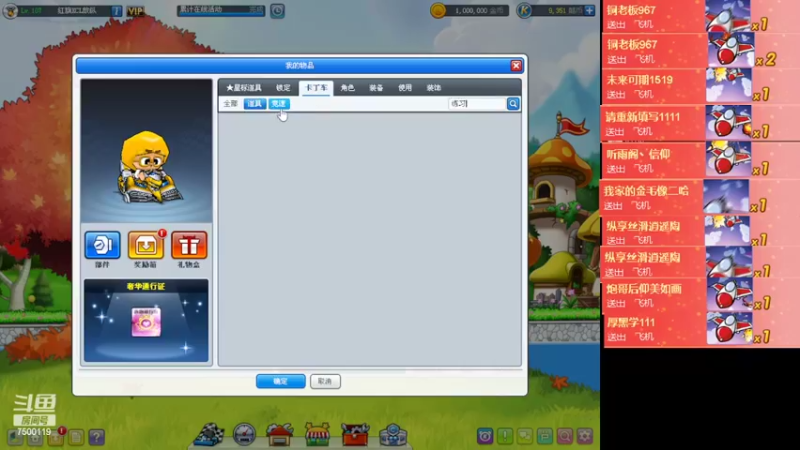800x450 pixels.
Task: Open the 装饰 tab
Action: tap(434, 88)
